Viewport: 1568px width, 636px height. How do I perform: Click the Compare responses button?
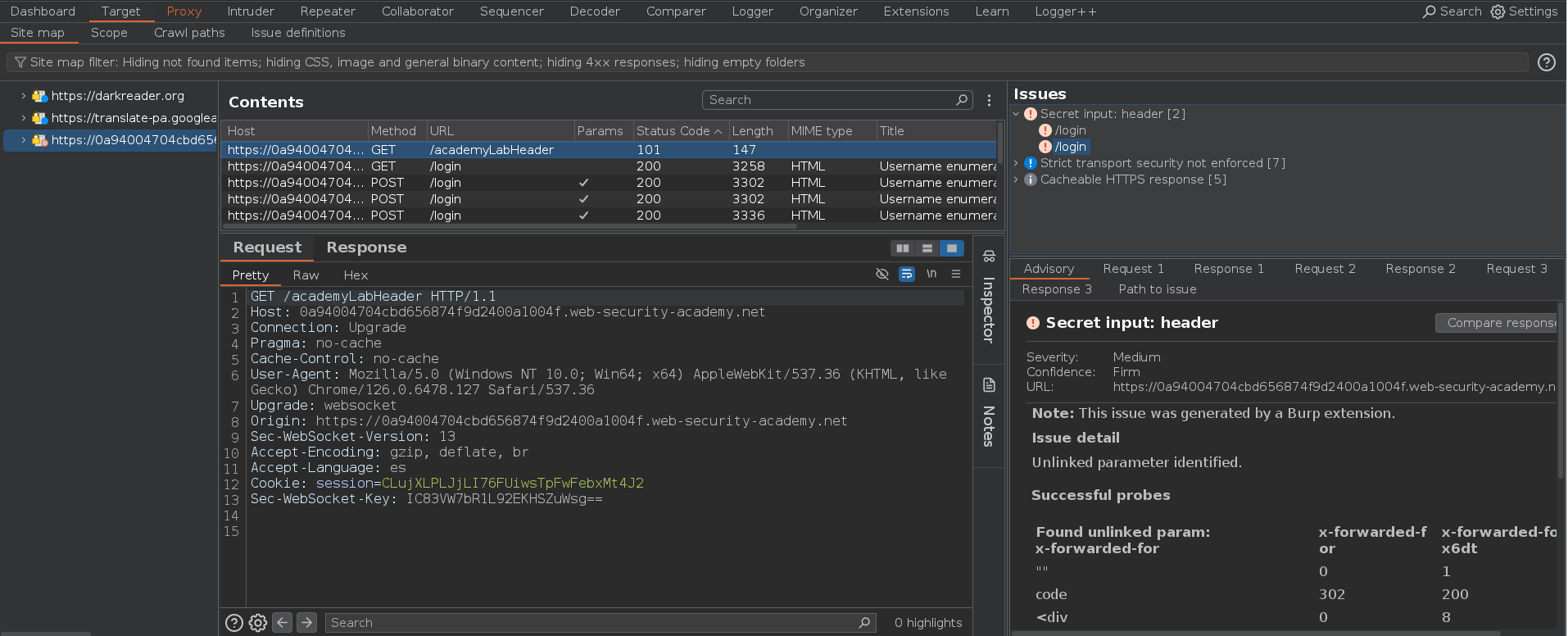(x=1498, y=323)
